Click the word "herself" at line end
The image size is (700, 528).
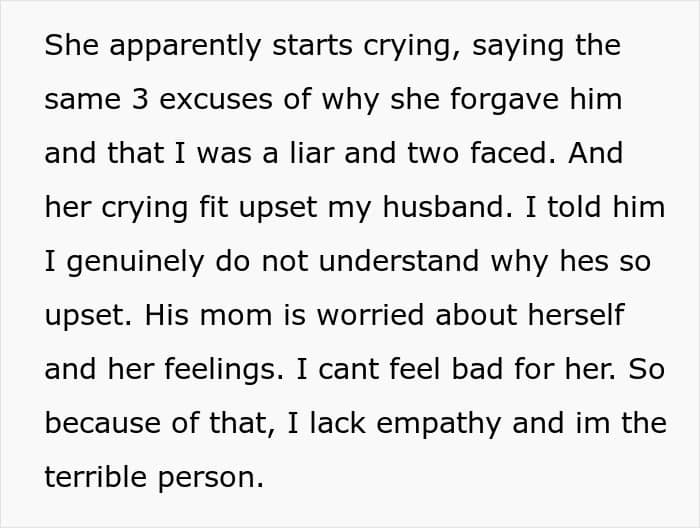pos(569,315)
